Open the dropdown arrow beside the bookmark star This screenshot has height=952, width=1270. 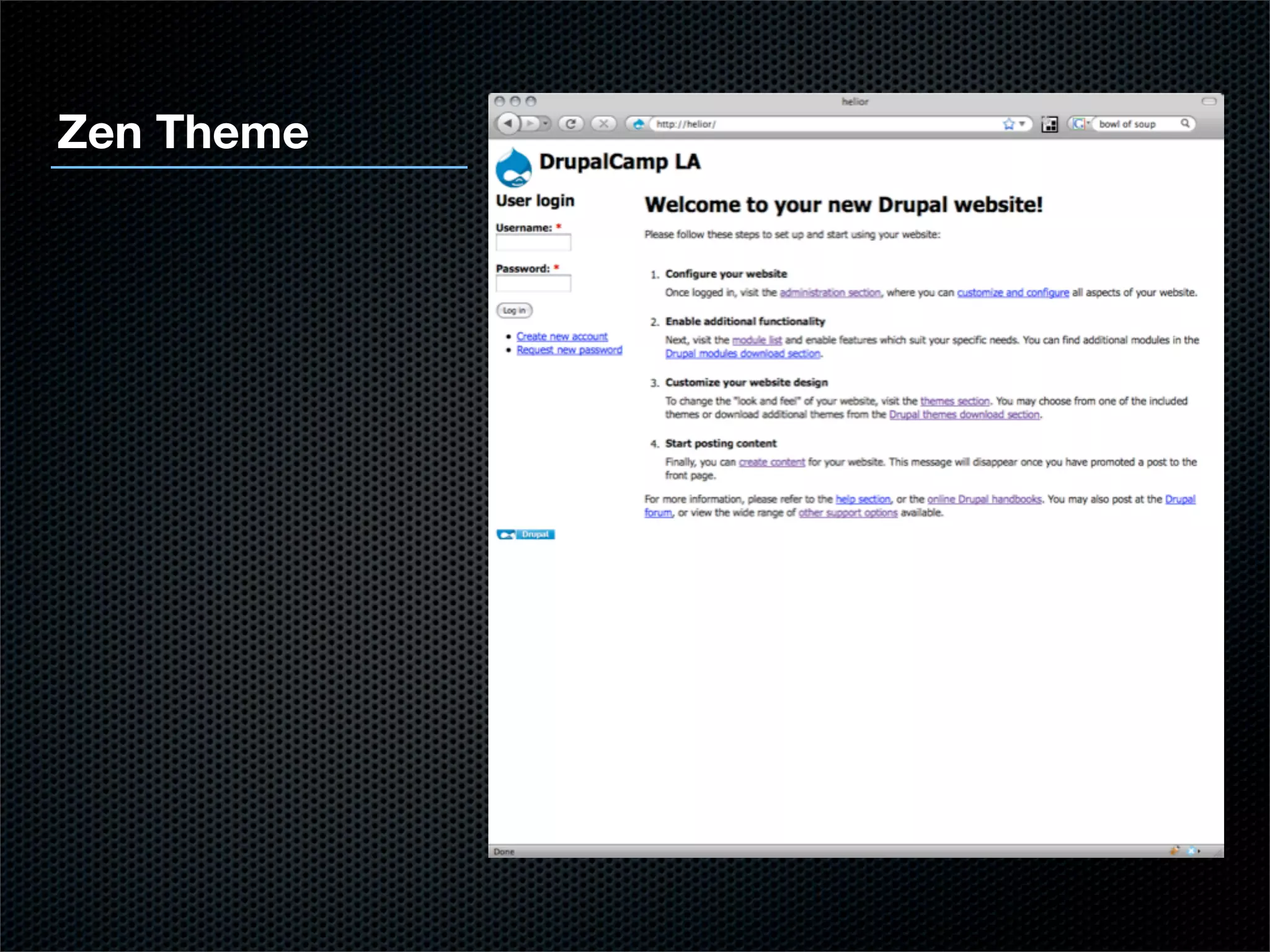(x=1022, y=124)
